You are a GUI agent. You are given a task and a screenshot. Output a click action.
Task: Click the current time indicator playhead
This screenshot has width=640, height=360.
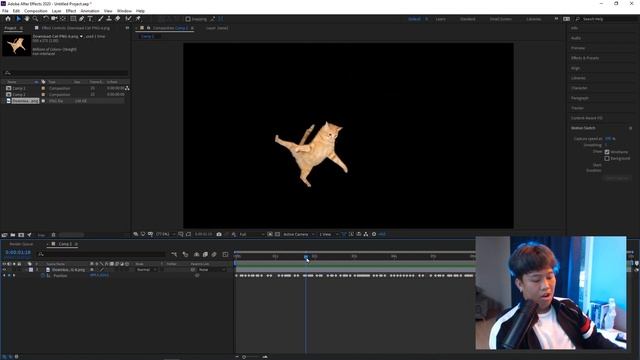pyautogui.click(x=306, y=257)
